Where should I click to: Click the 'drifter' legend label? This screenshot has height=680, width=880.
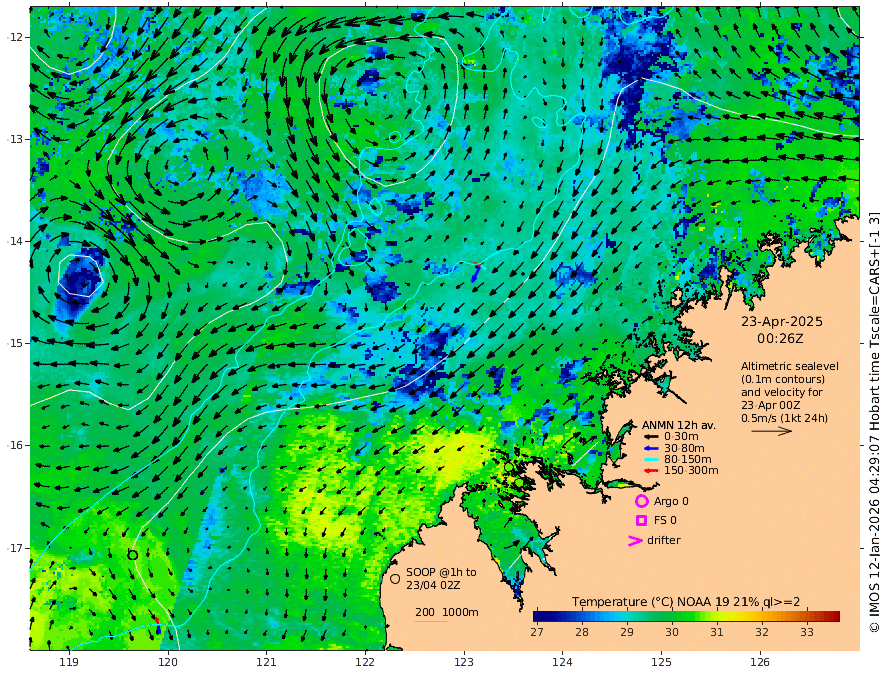point(664,540)
